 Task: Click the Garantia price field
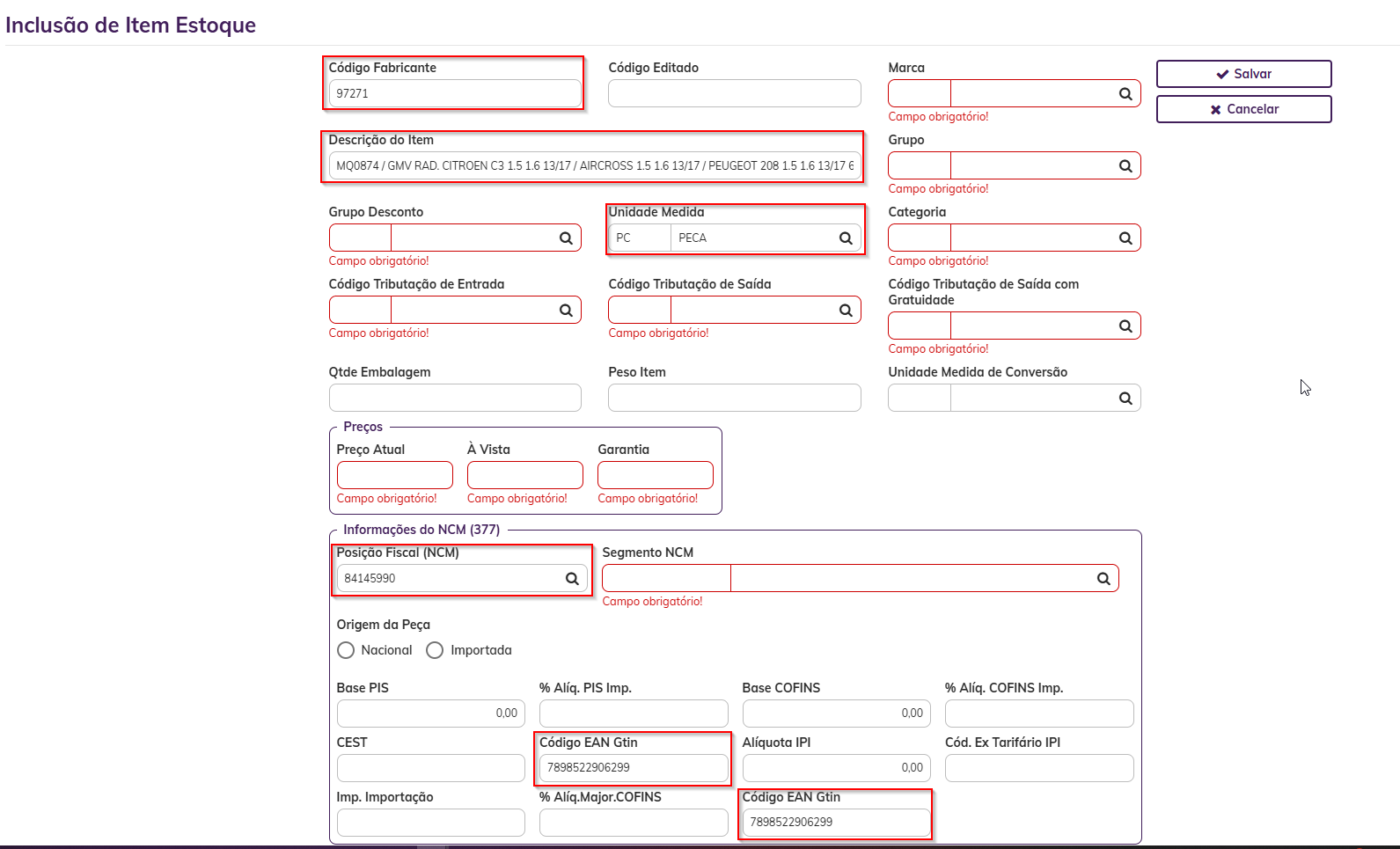[656, 475]
